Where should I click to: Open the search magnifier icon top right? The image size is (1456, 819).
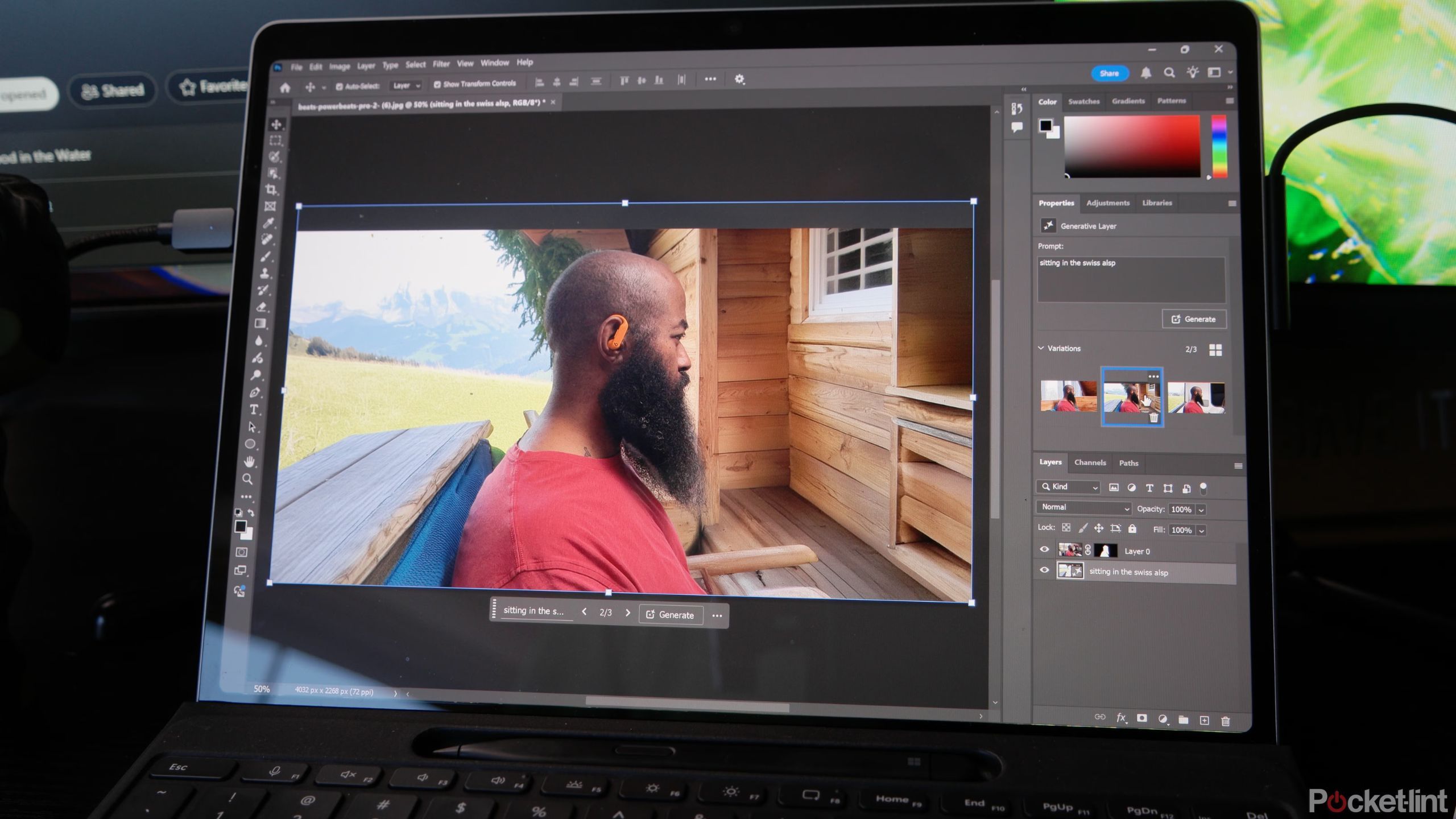1169,73
